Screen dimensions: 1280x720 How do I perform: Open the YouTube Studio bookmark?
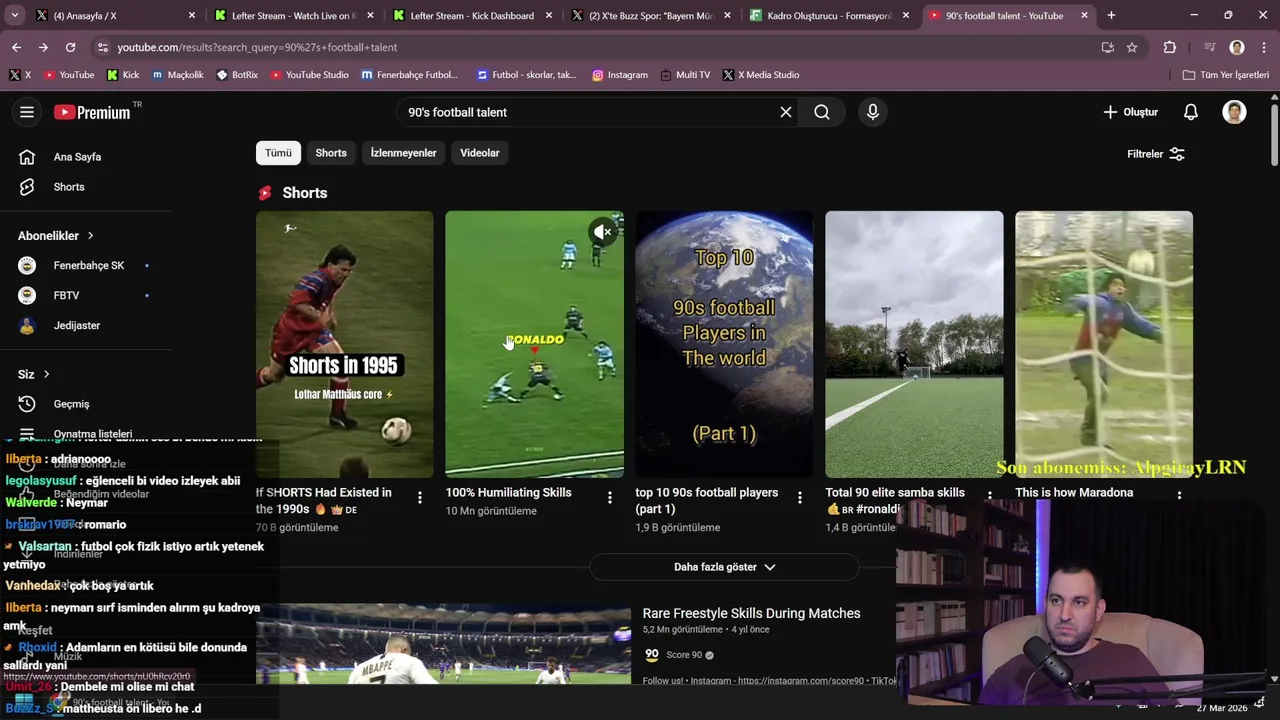(310, 75)
